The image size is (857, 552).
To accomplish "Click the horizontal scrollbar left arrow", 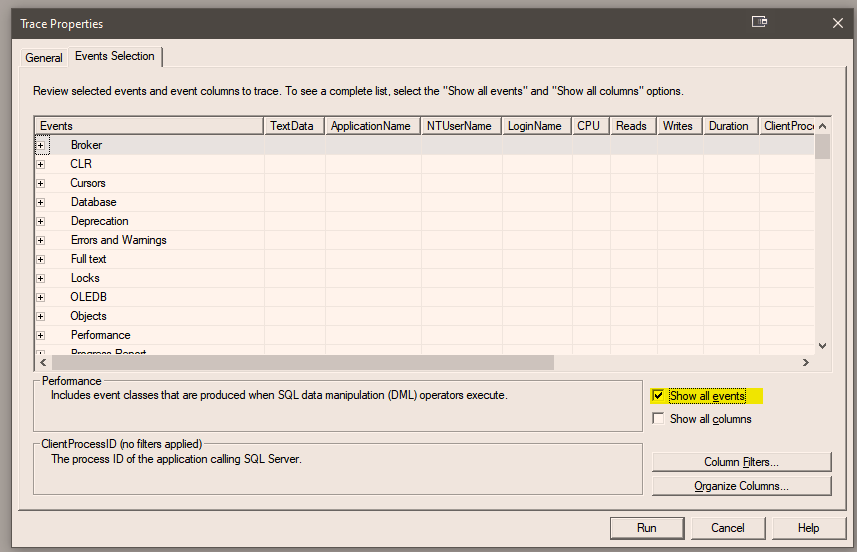I will coord(43,362).
